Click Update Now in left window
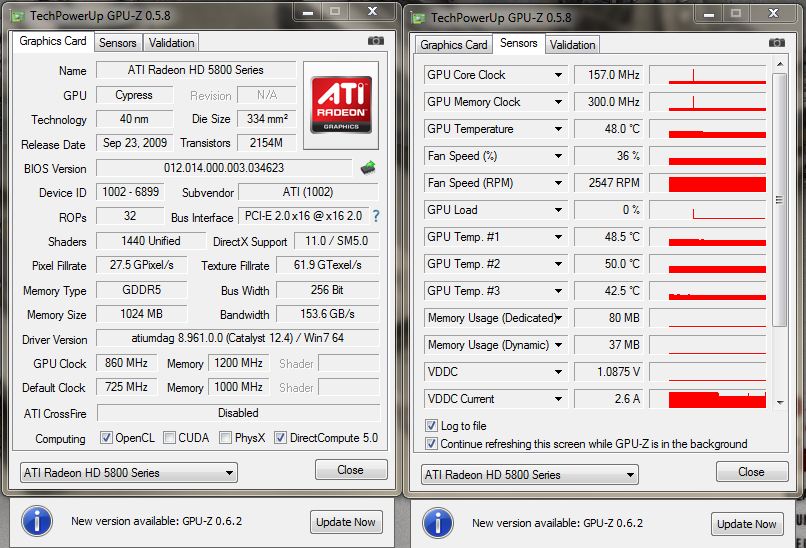Image resolution: width=806 pixels, height=548 pixels. [x=346, y=522]
